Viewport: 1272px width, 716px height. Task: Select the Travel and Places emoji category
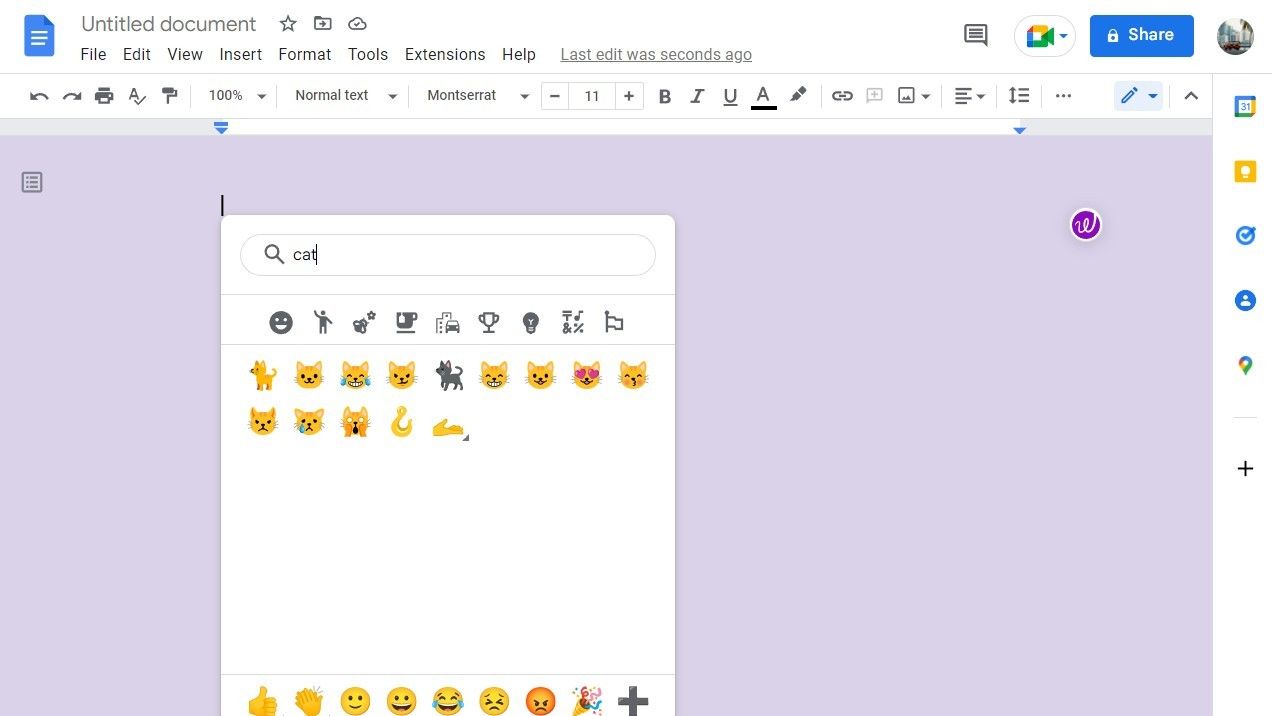tap(447, 322)
